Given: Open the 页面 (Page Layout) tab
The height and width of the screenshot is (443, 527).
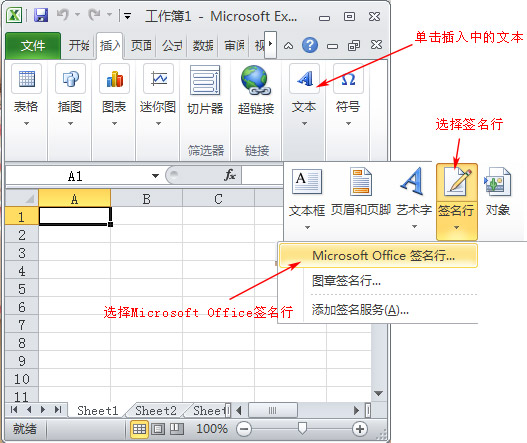Looking at the screenshot, I should pos(141,45).
